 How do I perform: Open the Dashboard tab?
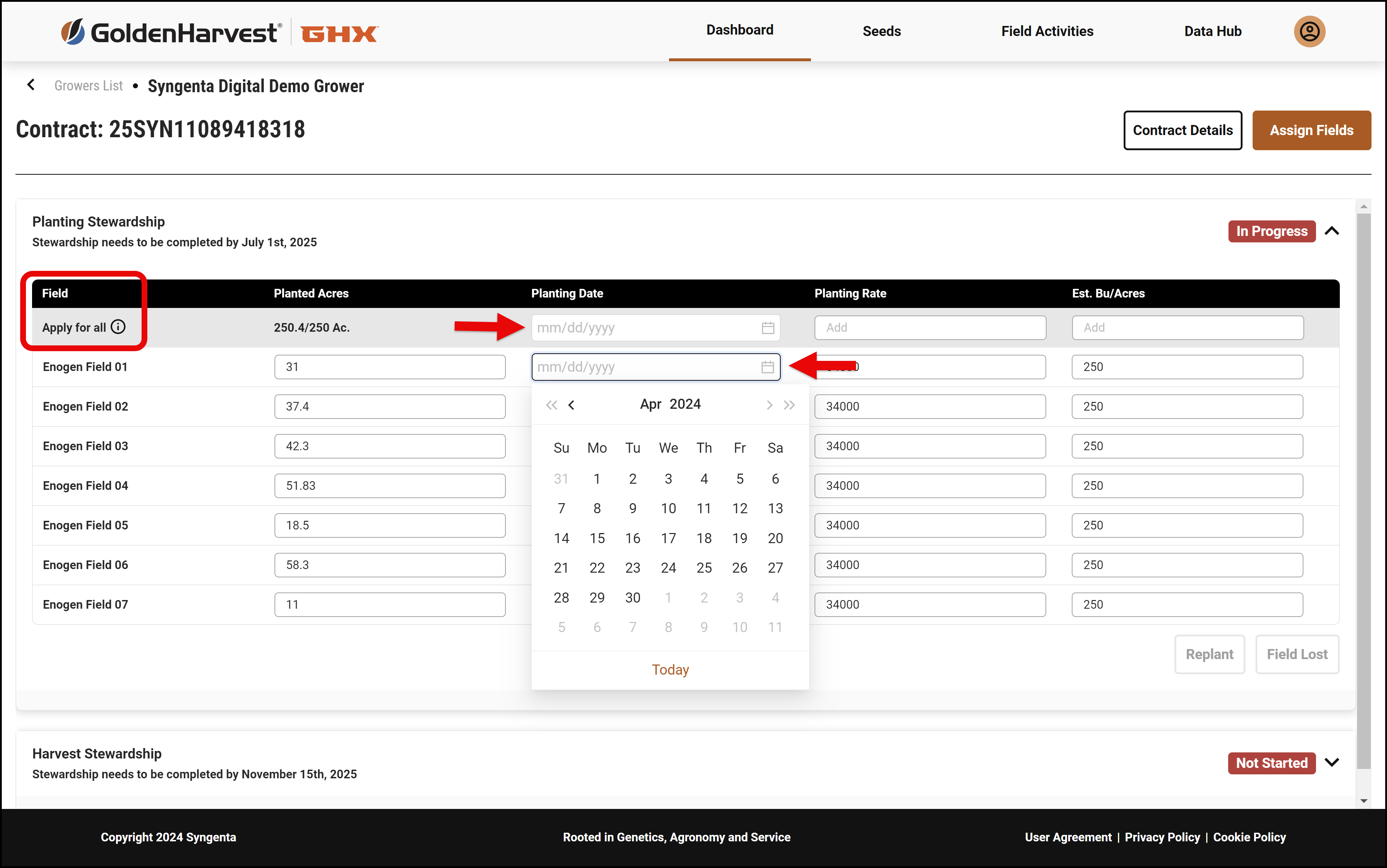[x=739, y=30]
